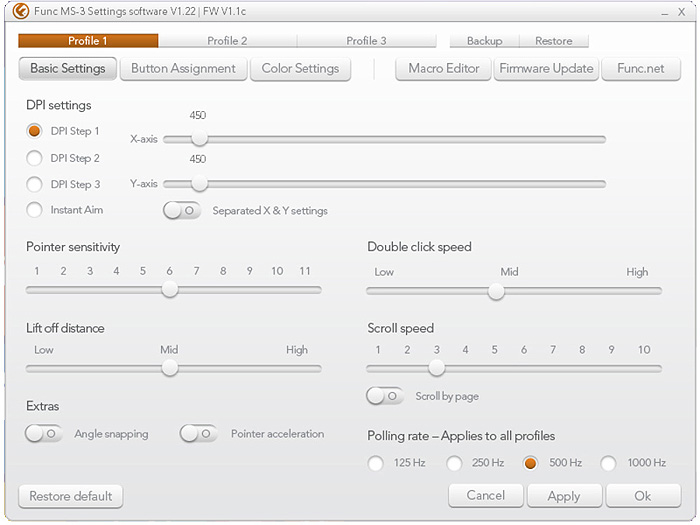
Task: Click the Scroll speed slider handle
Action: 437,368
